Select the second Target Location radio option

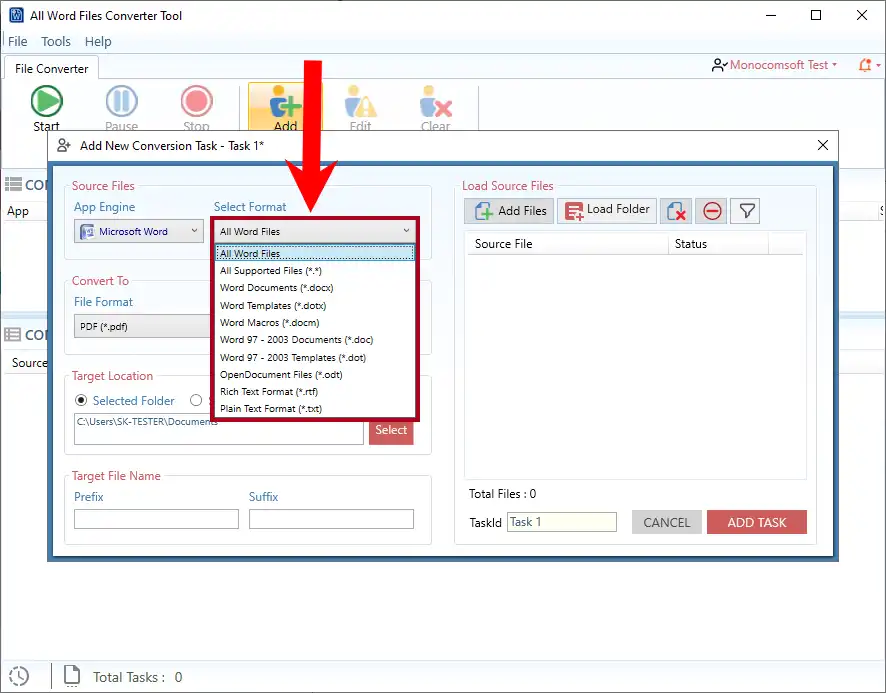pyautogui.click(x=196, y=400)
